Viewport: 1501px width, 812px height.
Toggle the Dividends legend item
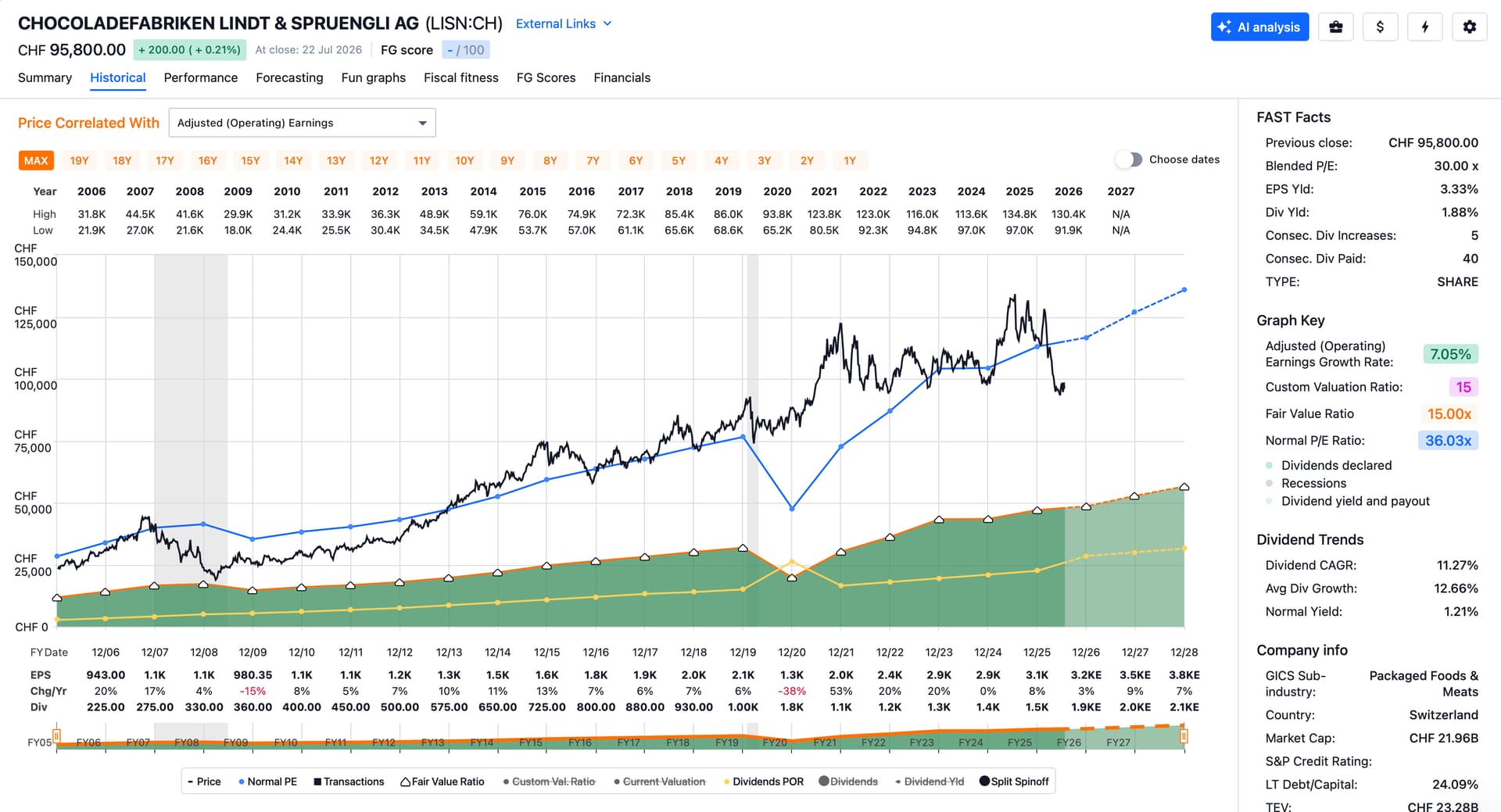[x=848, y=782]
